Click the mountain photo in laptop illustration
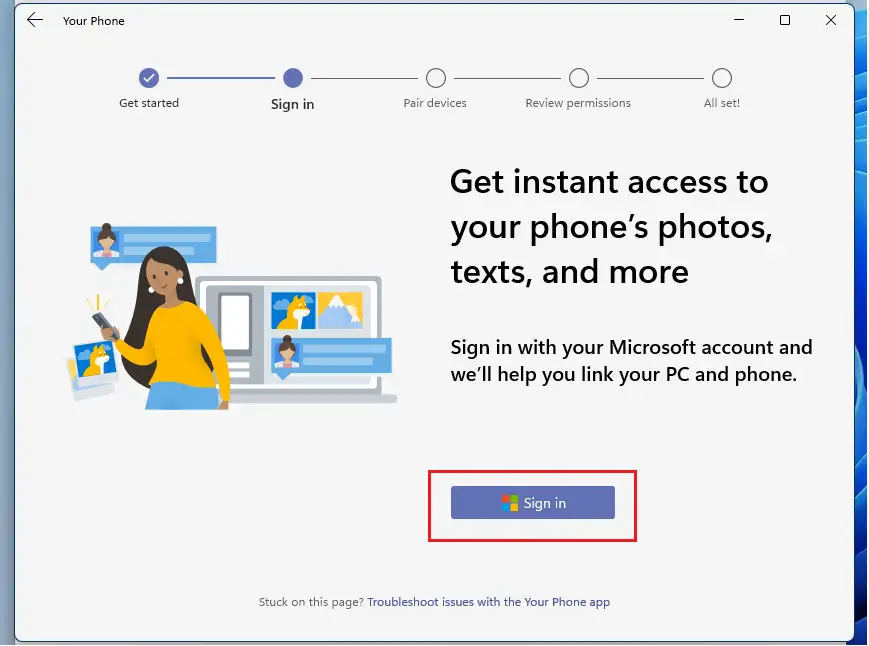The height and width of the screenshot is (646, 869). (340, 310)
